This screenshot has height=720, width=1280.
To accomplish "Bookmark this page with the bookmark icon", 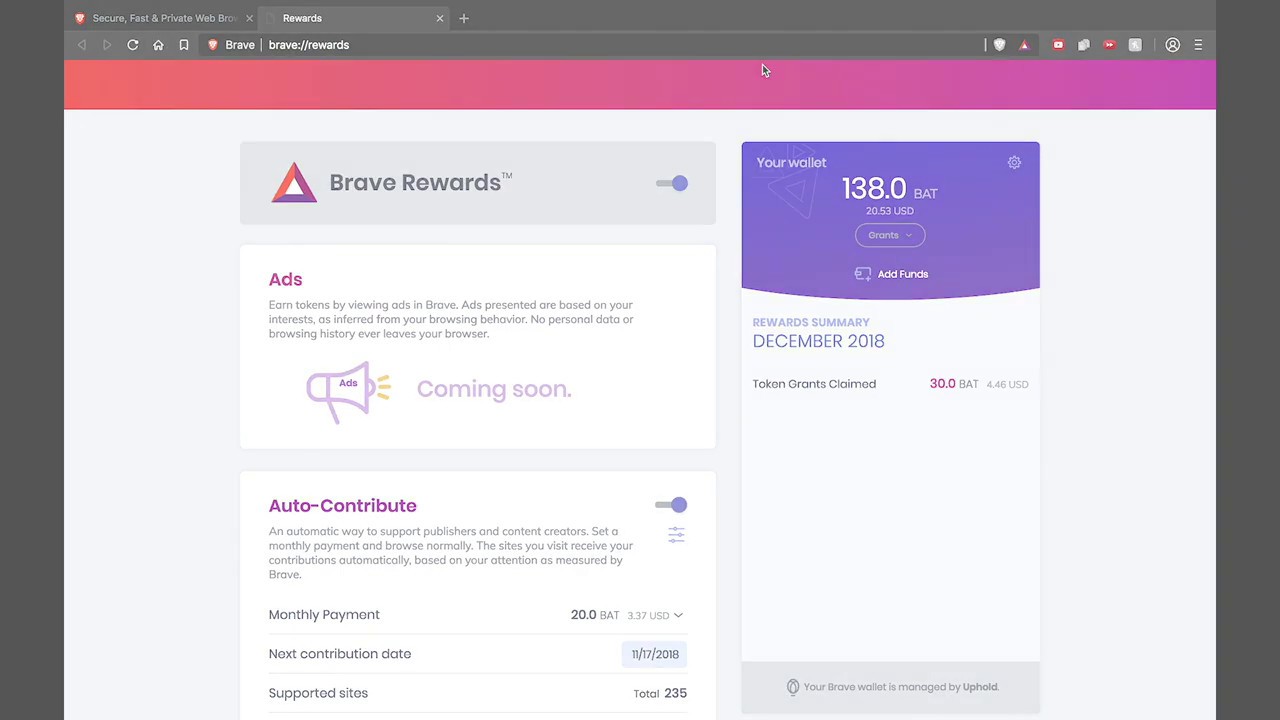I will pyautogui.click(x=184, y=45).
